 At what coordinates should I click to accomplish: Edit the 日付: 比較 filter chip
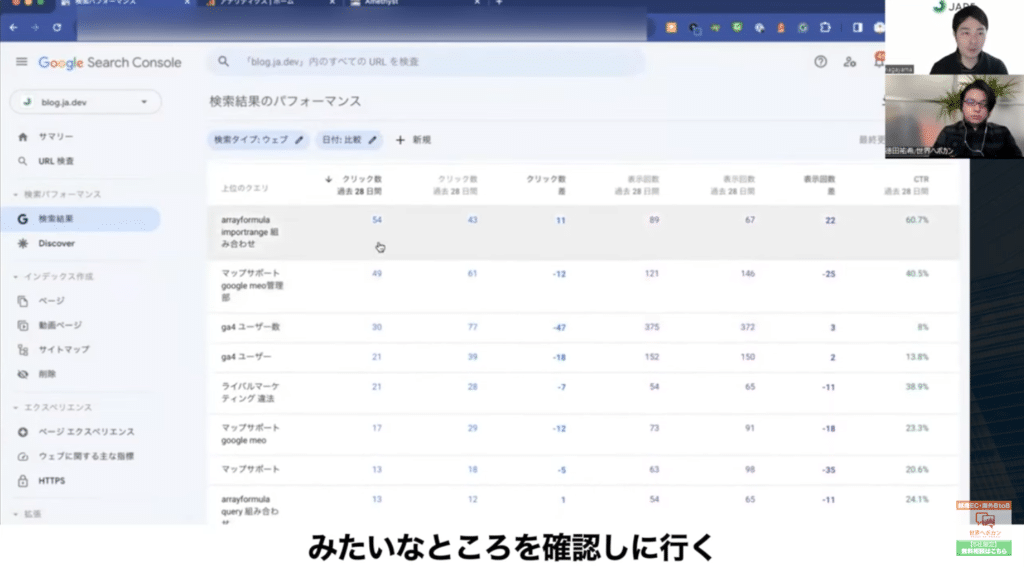pyautogui.click(x=349, y=140)
